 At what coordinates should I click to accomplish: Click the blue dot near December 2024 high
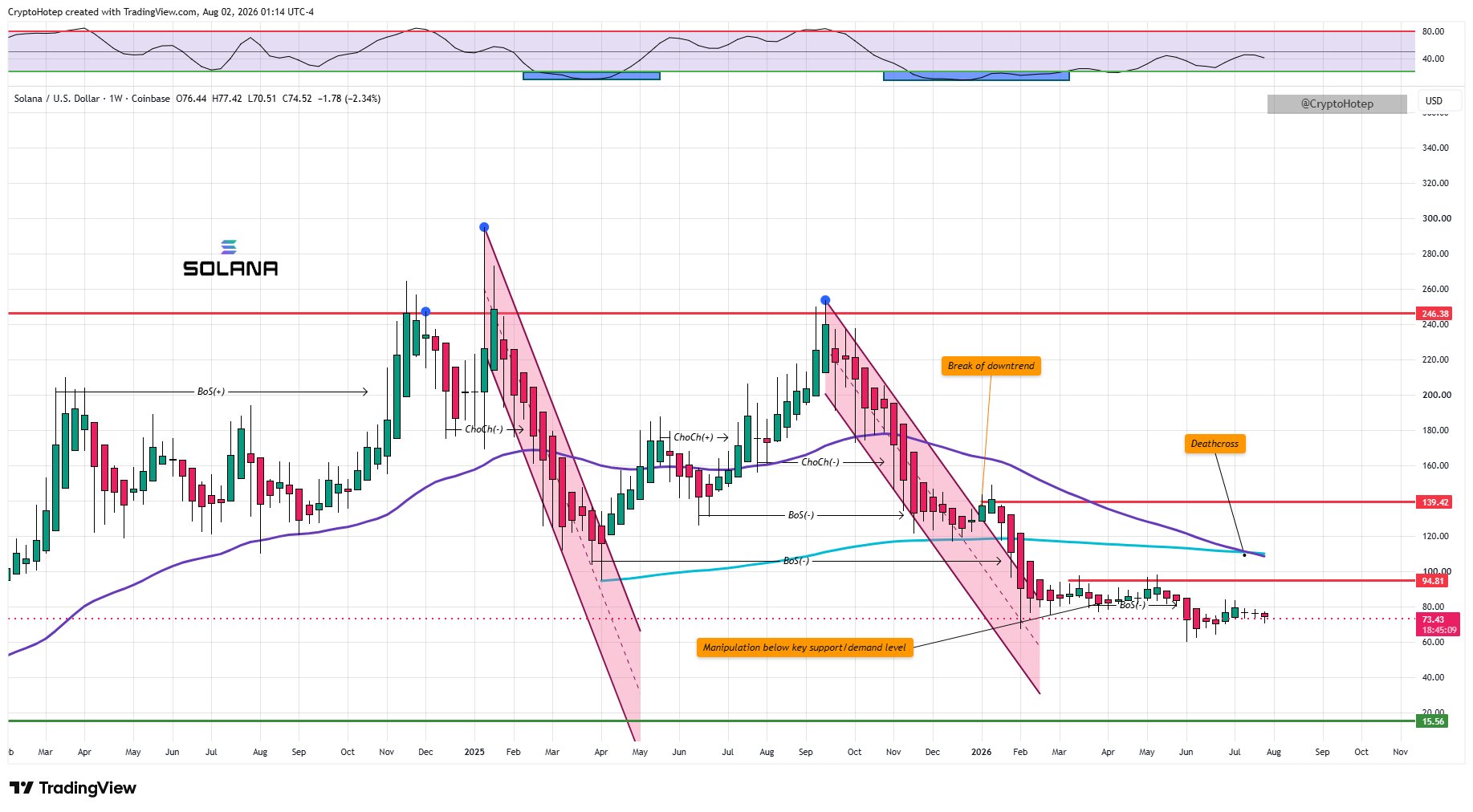coord(425,311)
